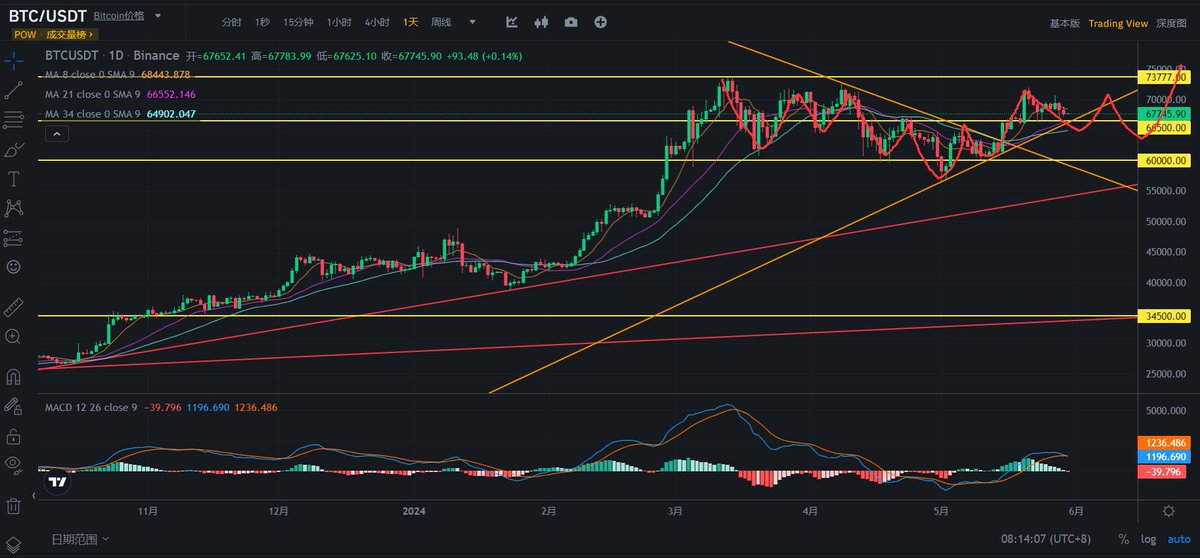Click the 08:14:07 (UTC+8) timezone
This screenshot has height=558, width=1200.
coord(1046,540)
